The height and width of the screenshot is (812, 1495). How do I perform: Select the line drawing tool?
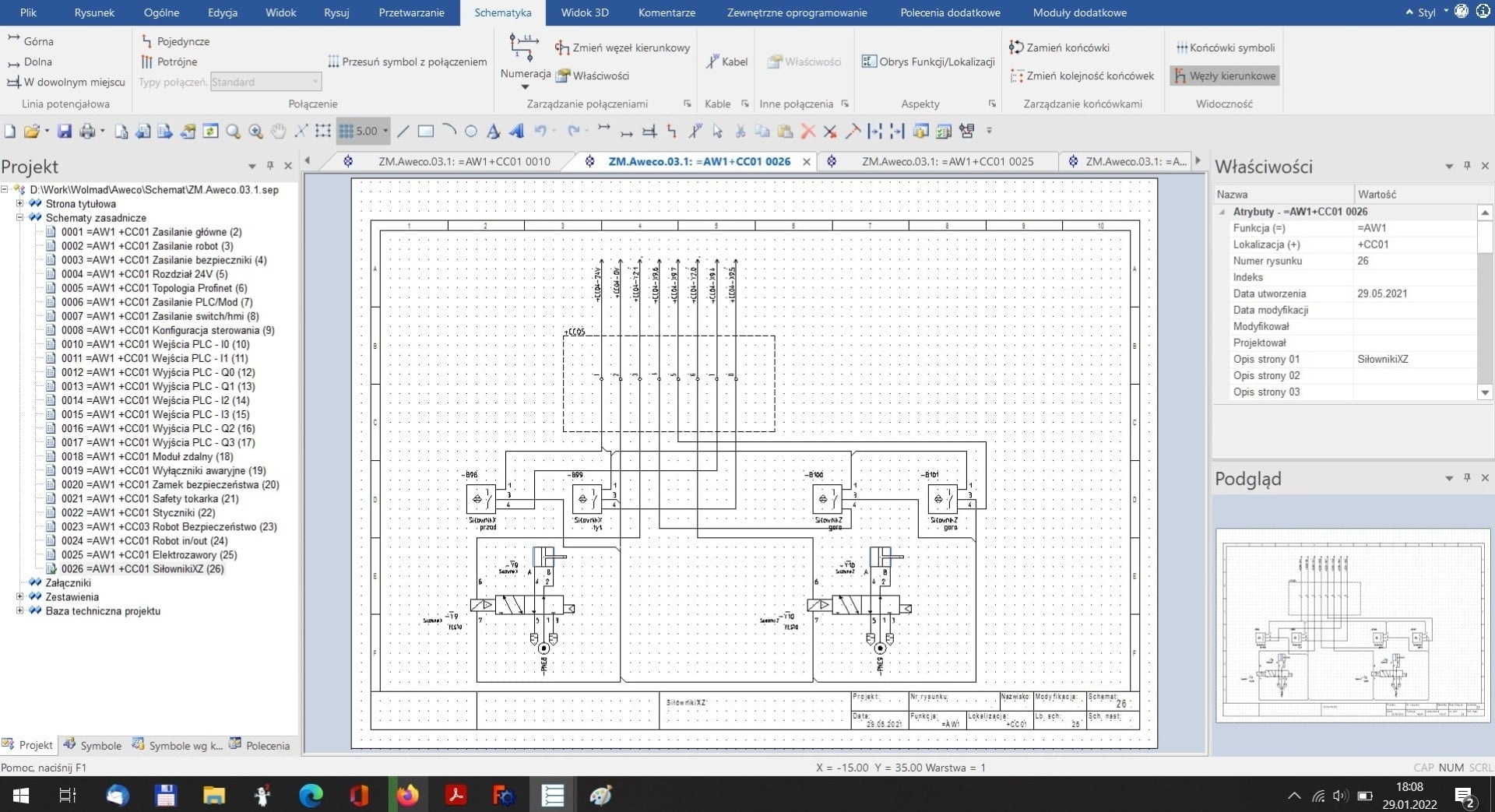coord(403,132)
